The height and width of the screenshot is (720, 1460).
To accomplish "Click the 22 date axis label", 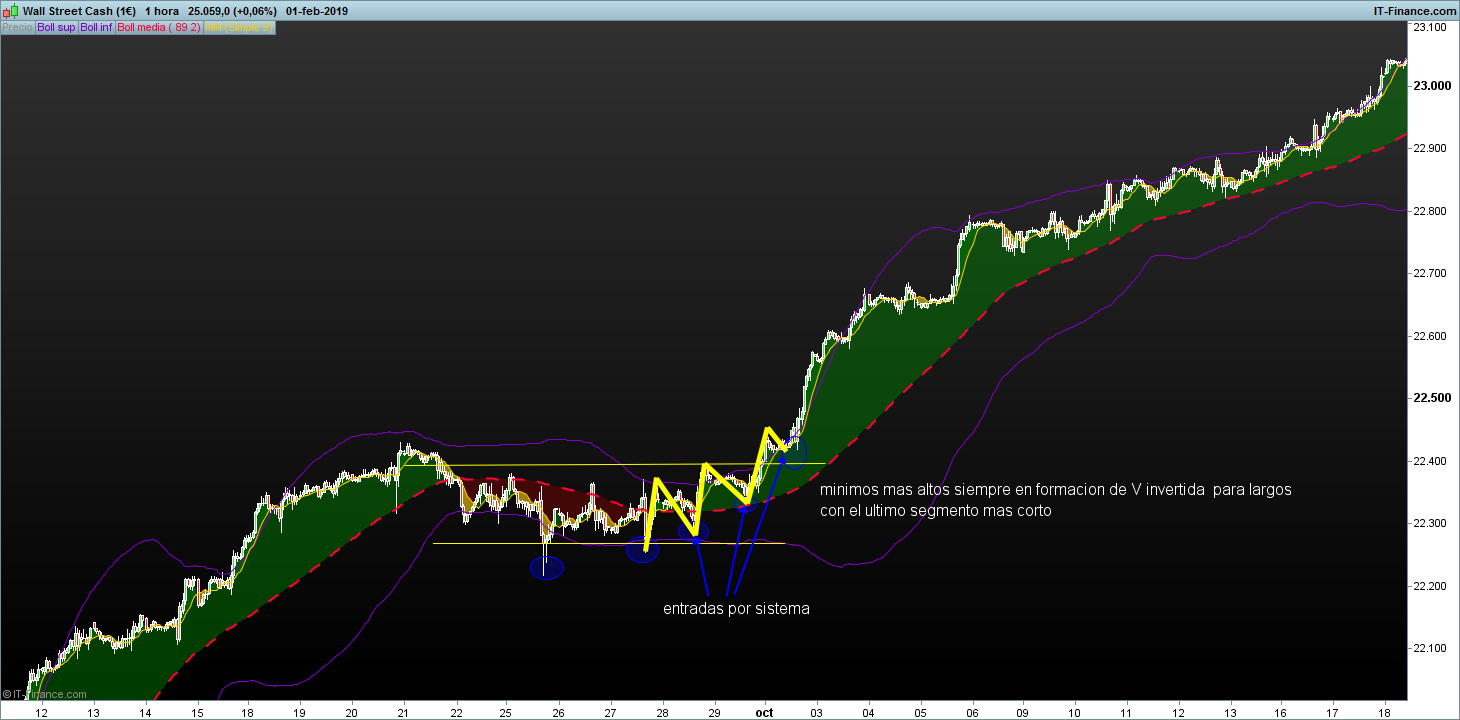I will pos(456,712).
